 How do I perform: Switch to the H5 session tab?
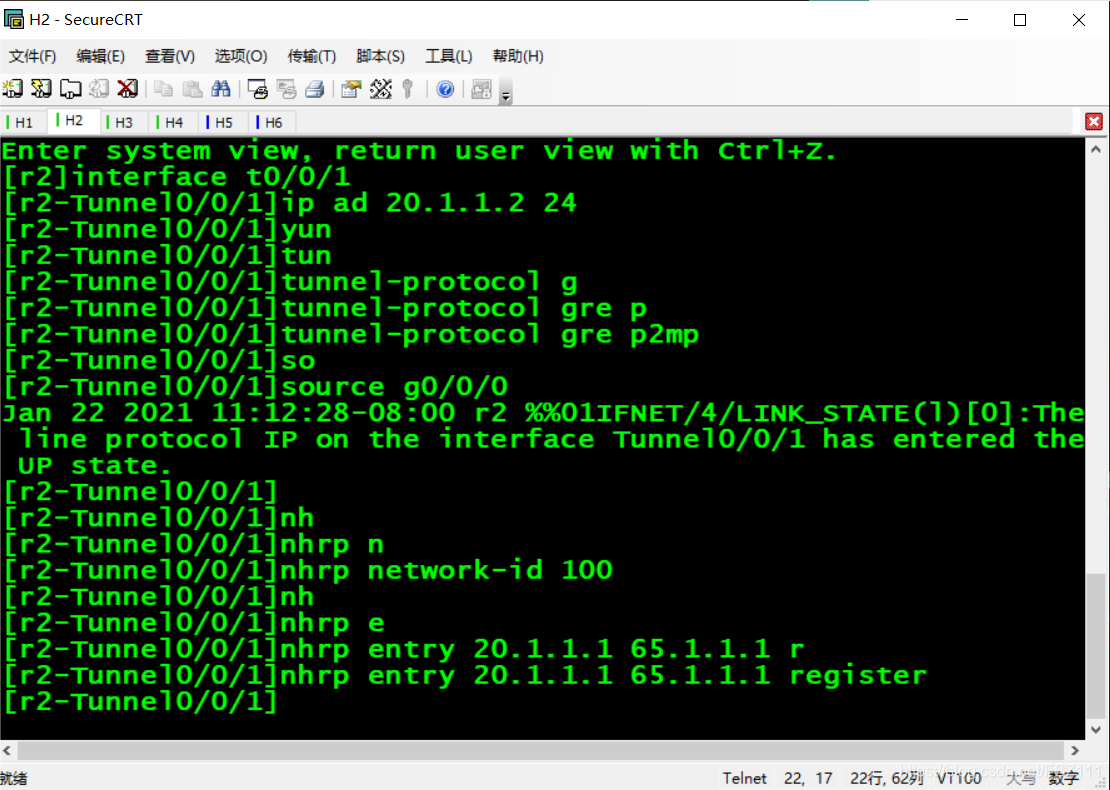(x=223, y=122)
